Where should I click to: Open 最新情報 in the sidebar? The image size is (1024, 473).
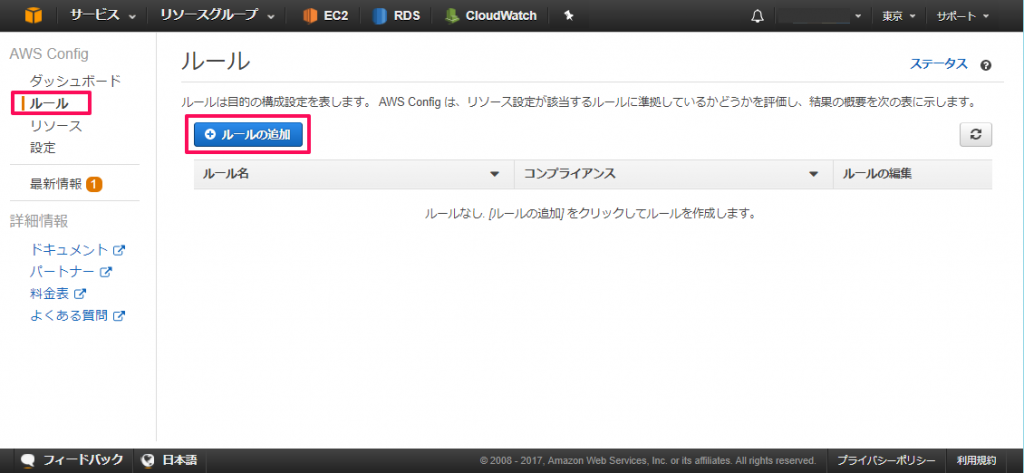(56, 184)
